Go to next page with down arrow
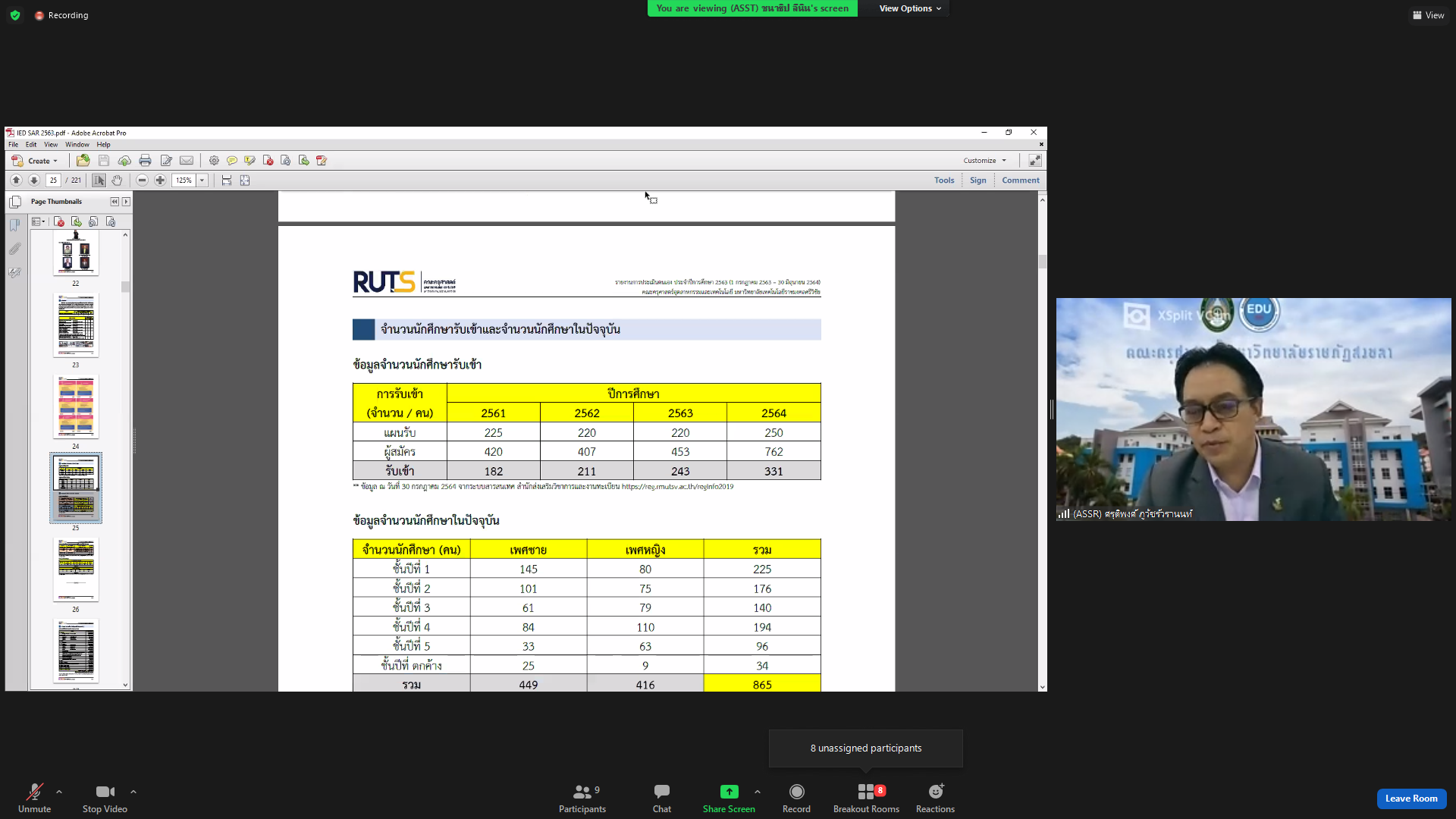Image resolution: width=1456 pixels, height=819 pixels. point(34,180)
